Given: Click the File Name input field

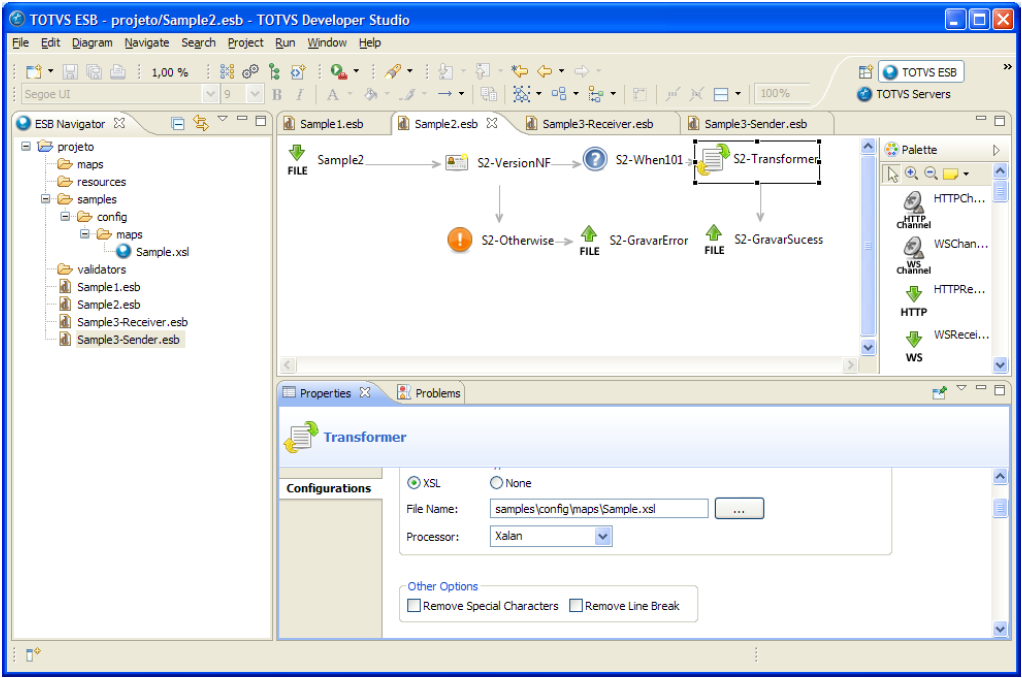Looking at the screenshot, I should [x=599, y=508].
